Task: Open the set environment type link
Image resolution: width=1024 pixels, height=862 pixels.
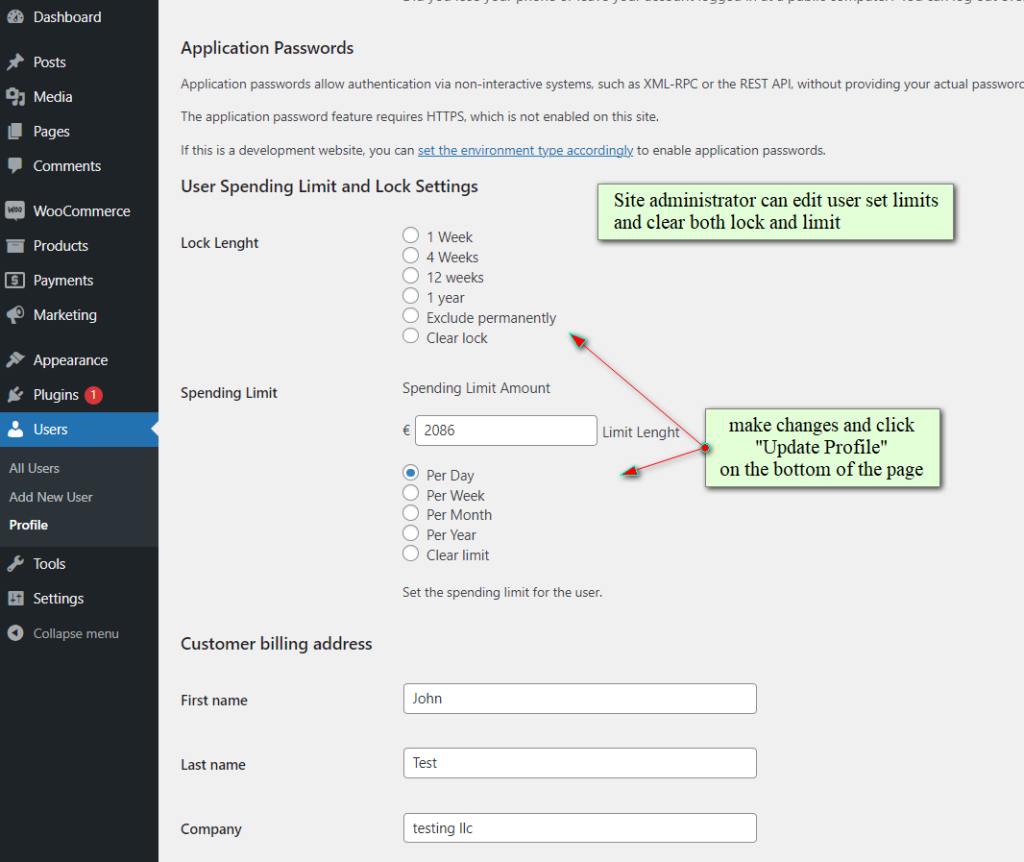Action: [525, 150]
